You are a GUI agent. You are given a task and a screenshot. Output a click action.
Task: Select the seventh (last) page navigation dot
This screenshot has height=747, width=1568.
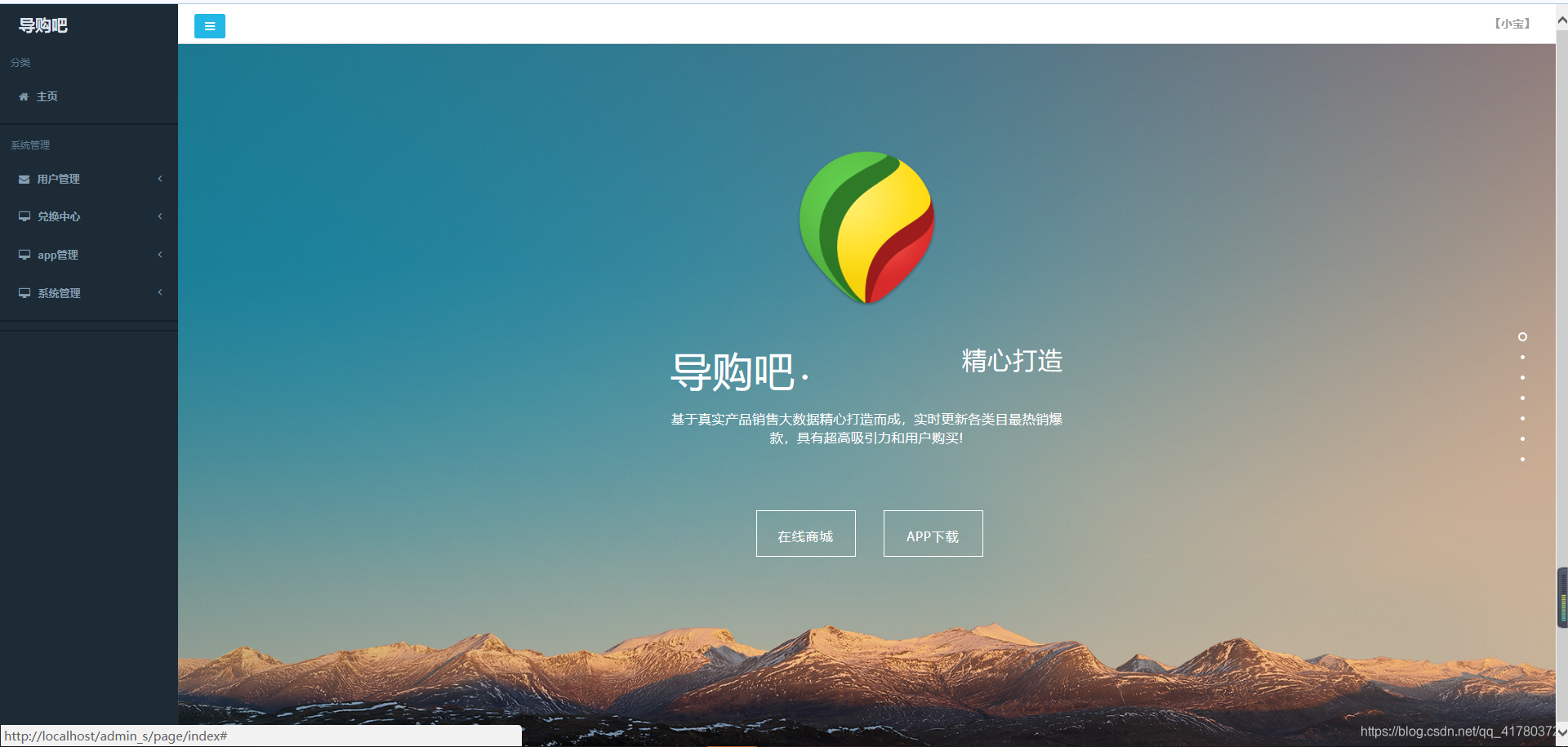tap(1522, 459)
